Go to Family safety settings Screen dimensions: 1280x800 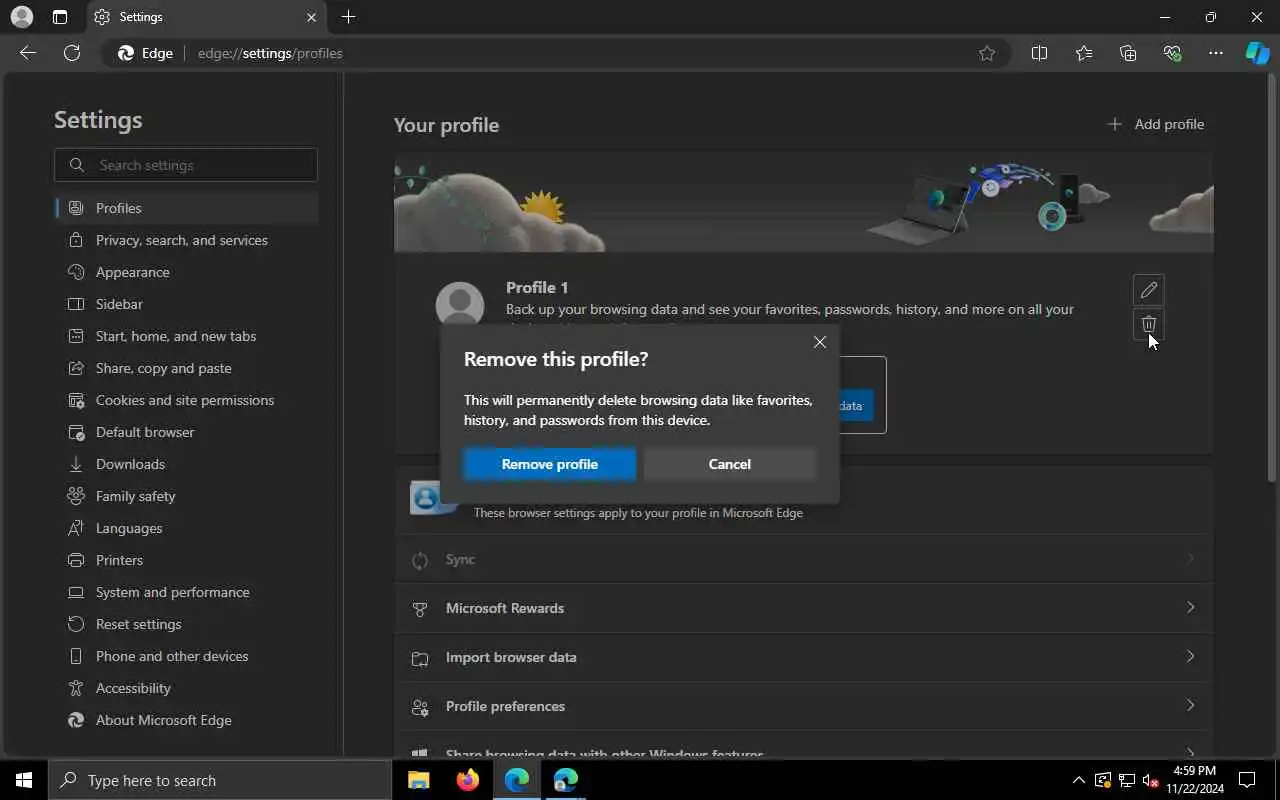point(187,496)
